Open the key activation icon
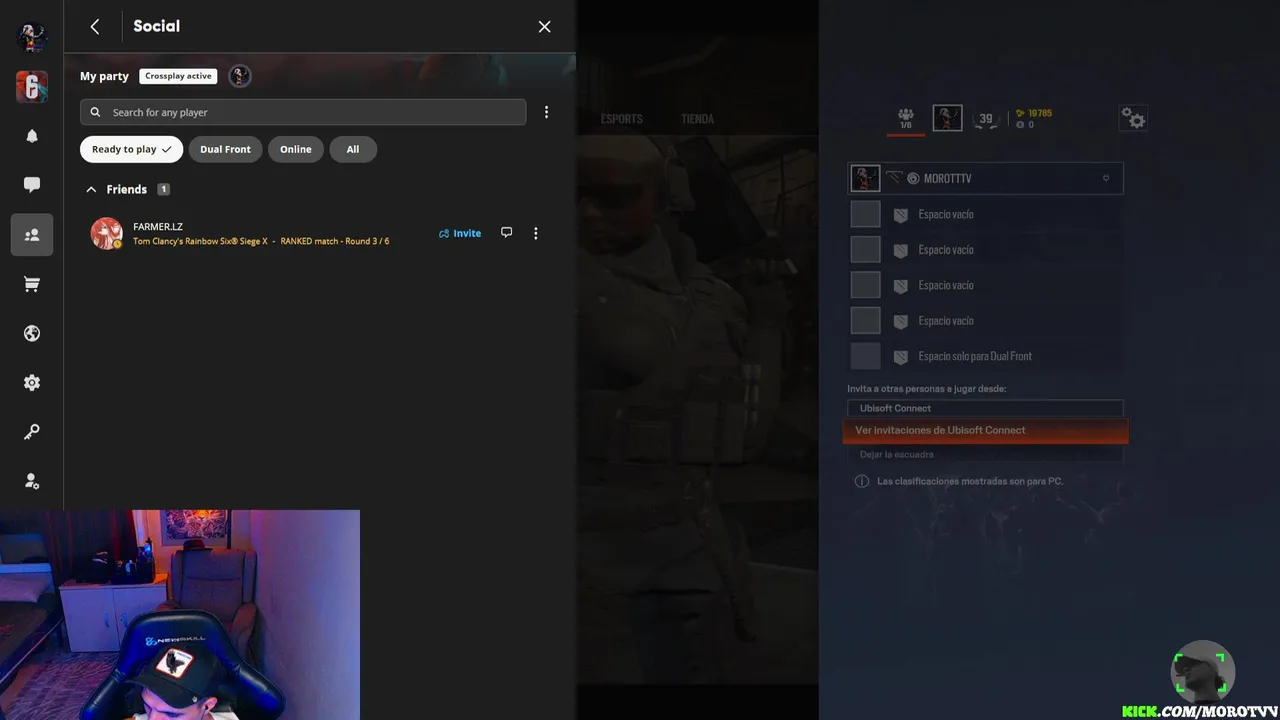Screen dimensions: 1280x720 [x=32, y=432]
